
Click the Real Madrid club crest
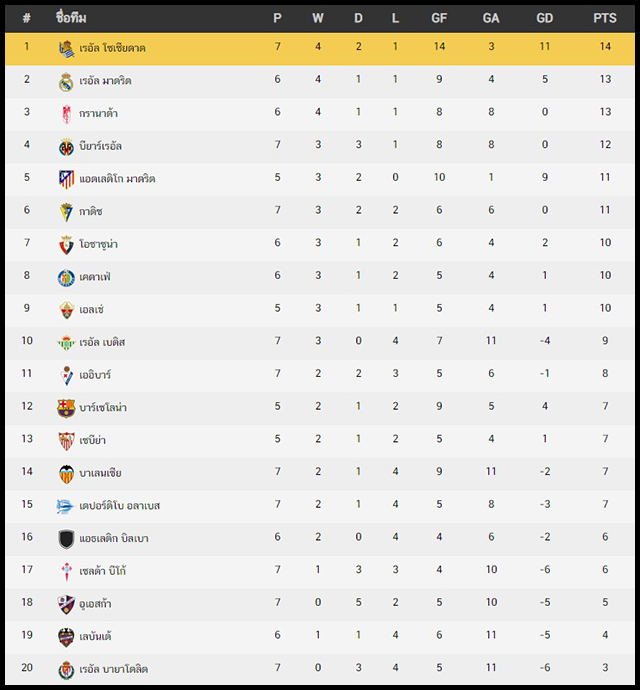tap(66, 82)
